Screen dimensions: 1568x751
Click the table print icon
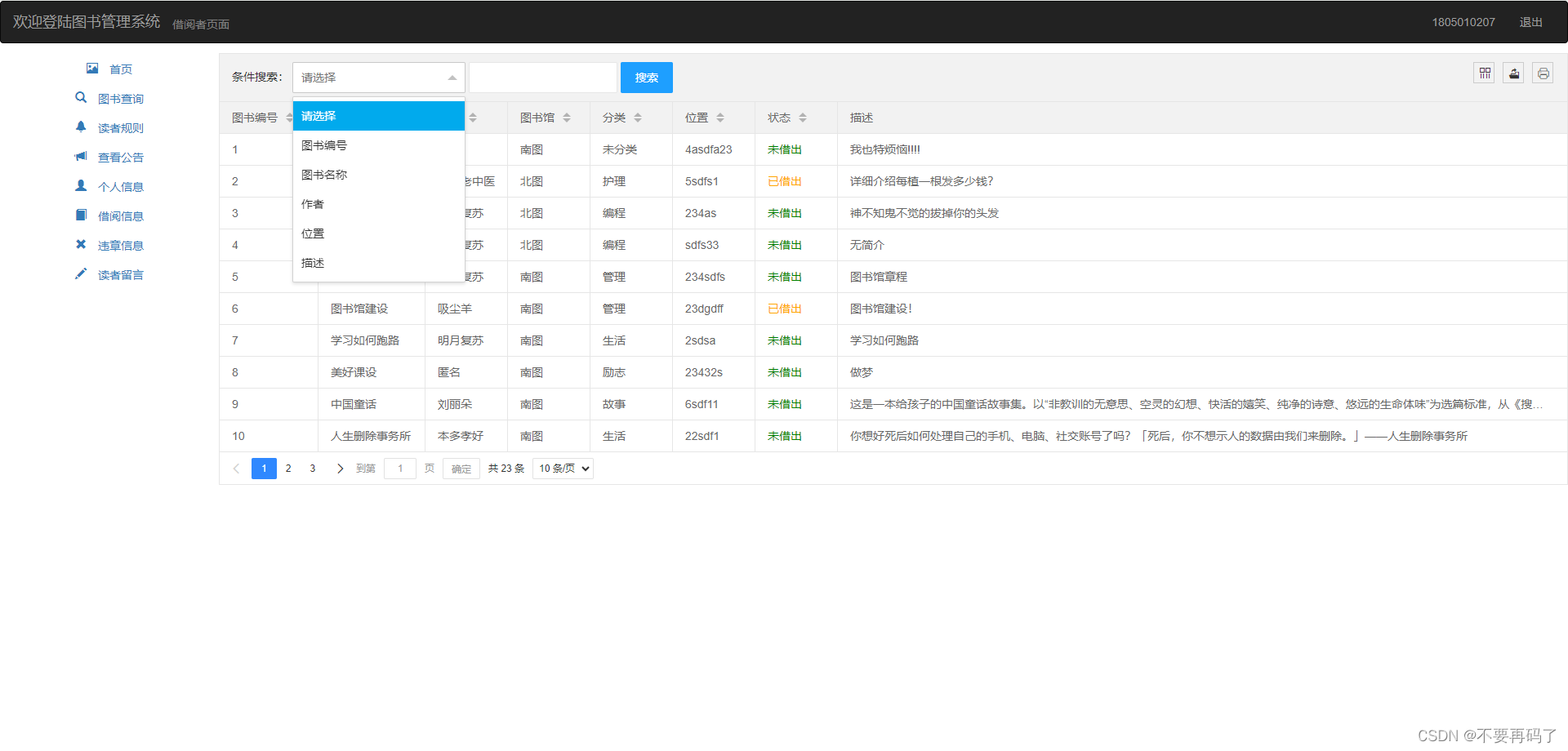pyautogui.click(x=1543, y=73)
